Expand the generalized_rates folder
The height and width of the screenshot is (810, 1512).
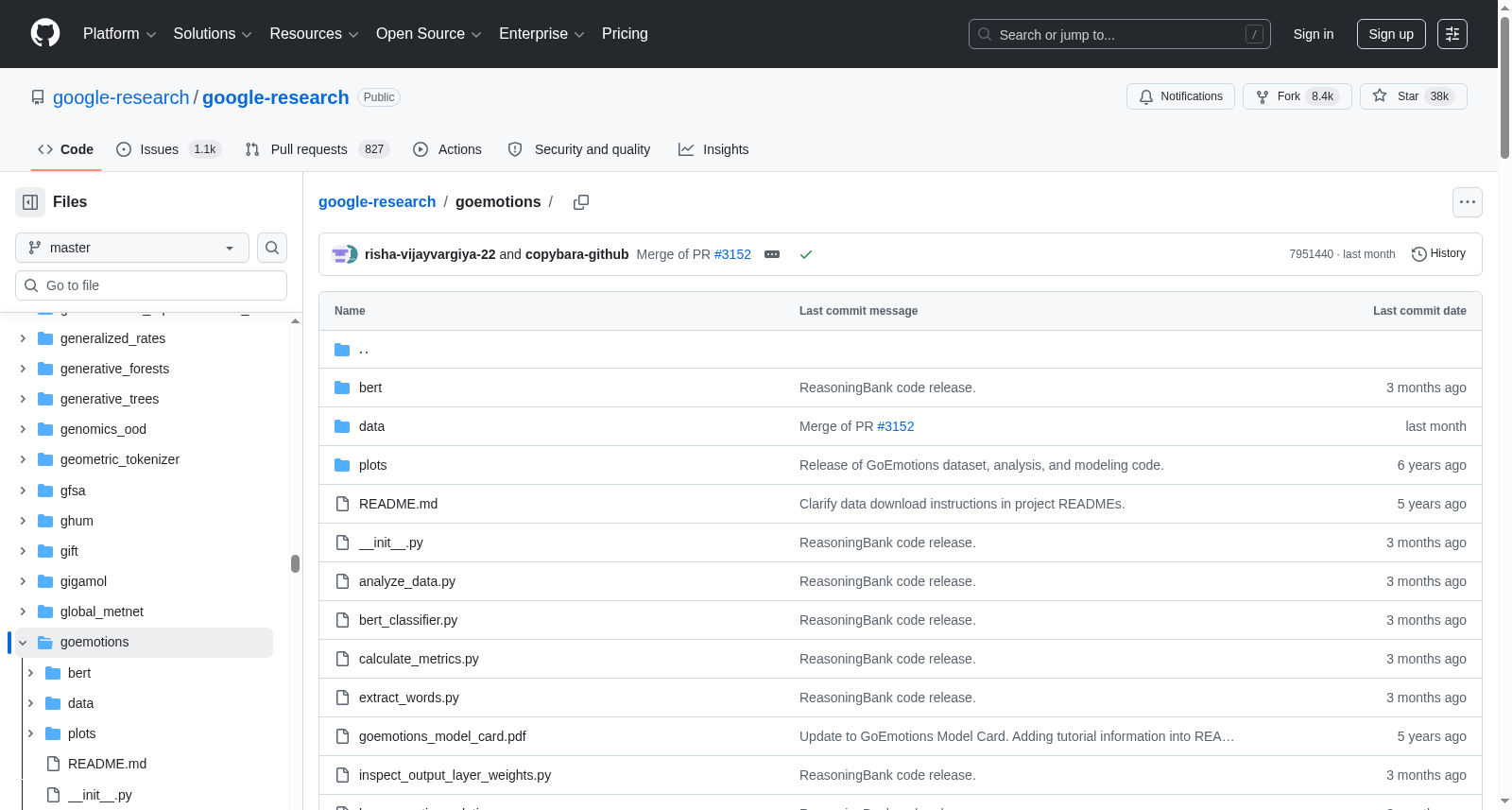point(23,338)
